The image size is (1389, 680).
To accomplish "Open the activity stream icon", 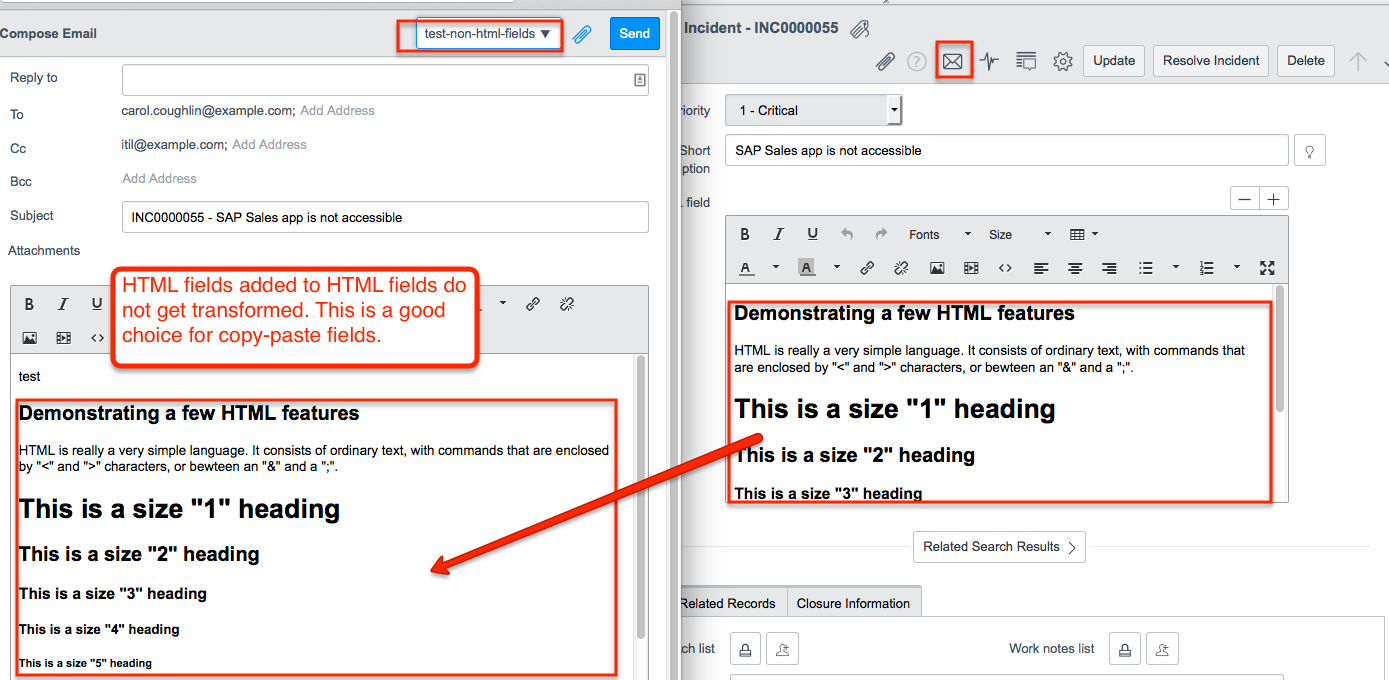I will (x=988, y=61).
